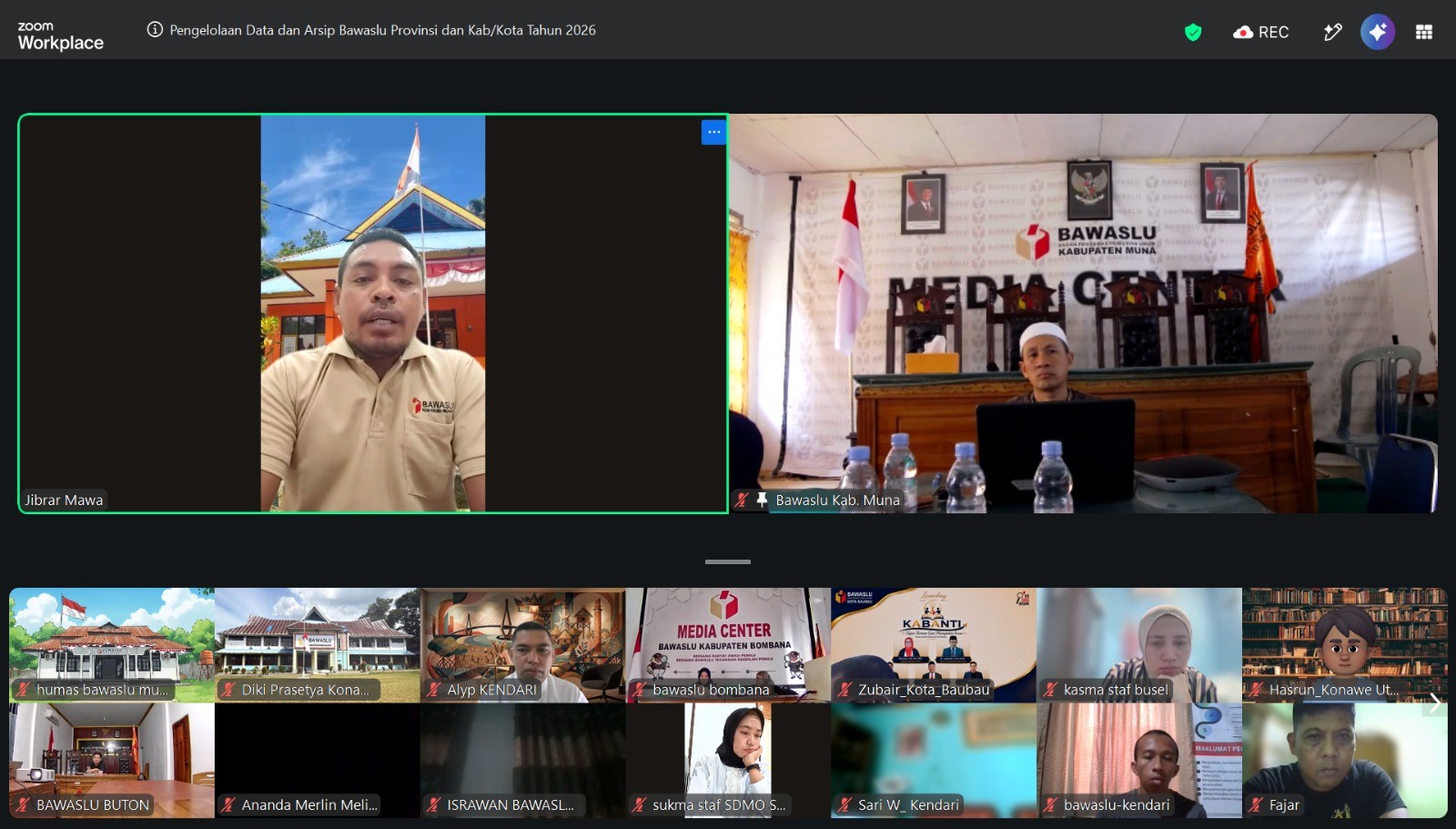The height and width of the screenshot is (829, 1456).
Task: Click the Bawaslu Kab. Muna name label
Action: tap(837, 500)
